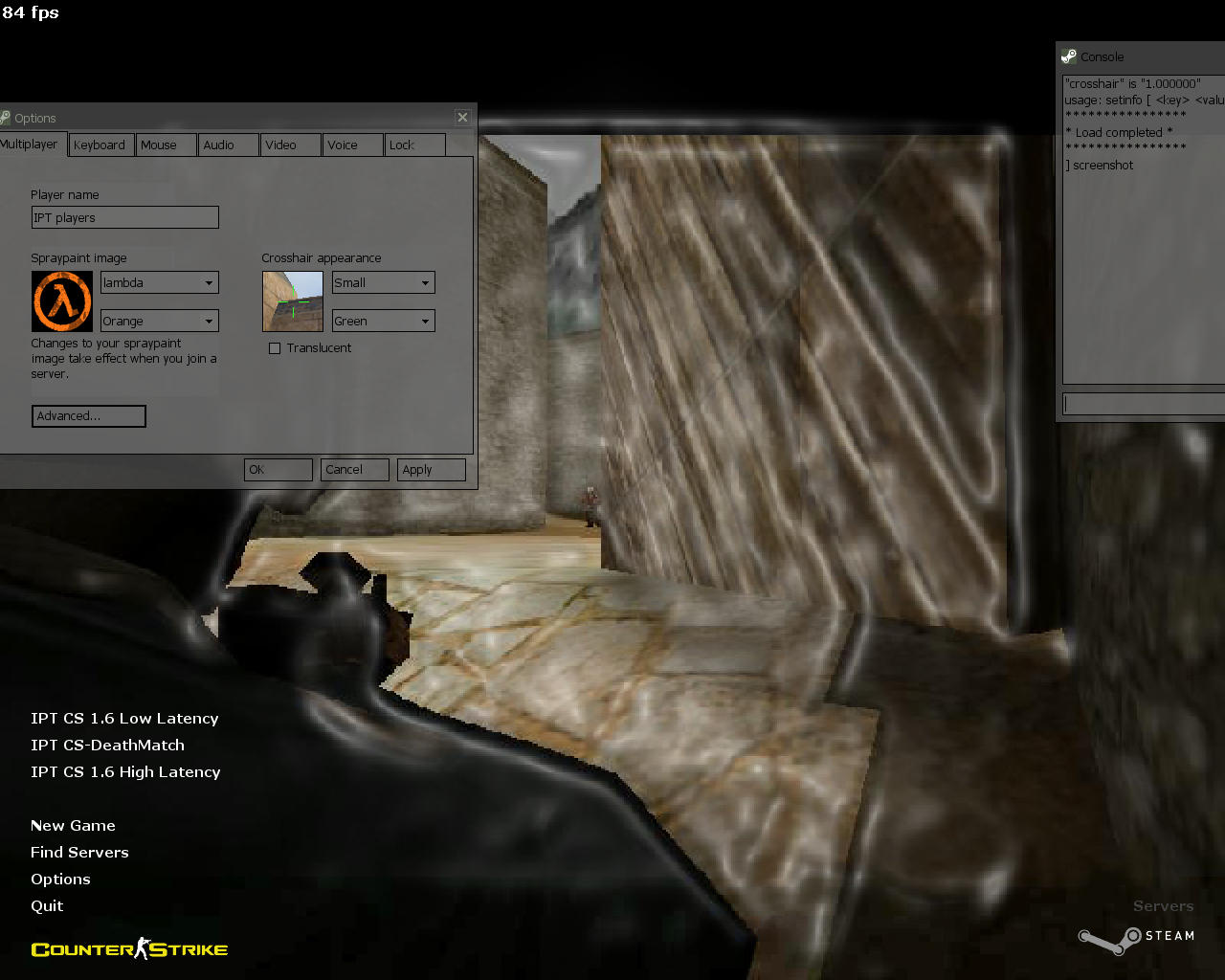Open Find Servers from main menu
Screen dimensions: 1225x980
coord(79,853)
